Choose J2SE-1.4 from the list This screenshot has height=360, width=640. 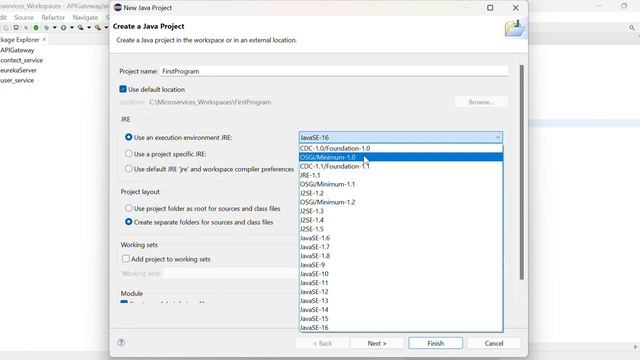point(401,220)
